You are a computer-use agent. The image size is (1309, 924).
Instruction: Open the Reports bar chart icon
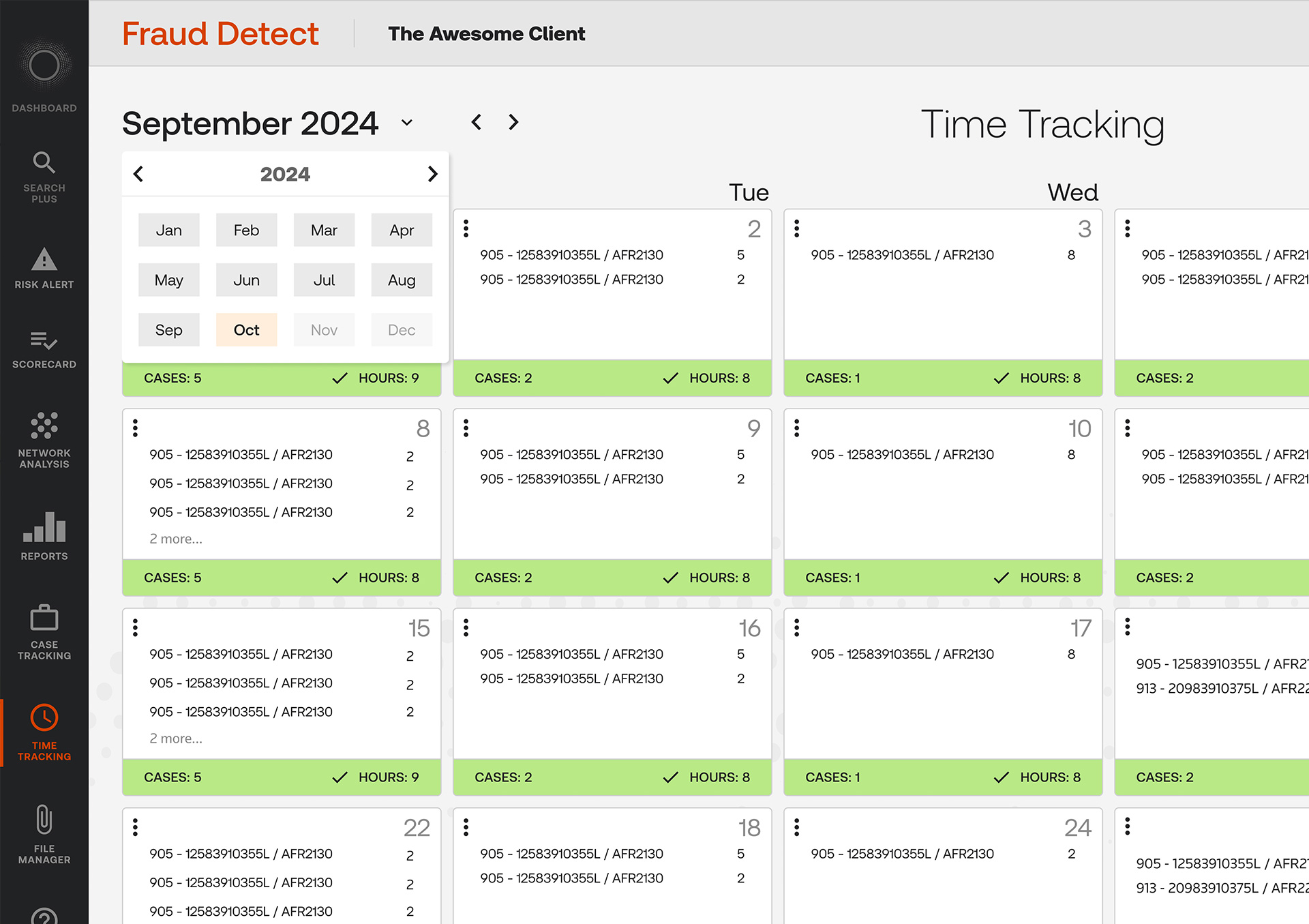coord(44,526)
